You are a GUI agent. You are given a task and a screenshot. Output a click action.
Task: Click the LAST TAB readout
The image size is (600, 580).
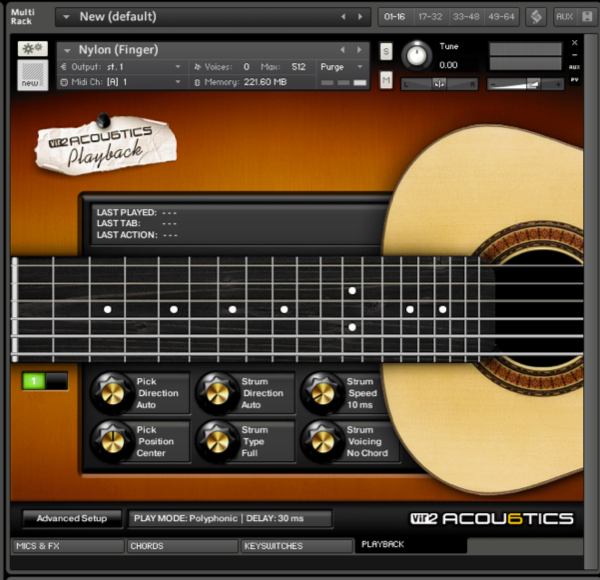(x=137, y=223)
